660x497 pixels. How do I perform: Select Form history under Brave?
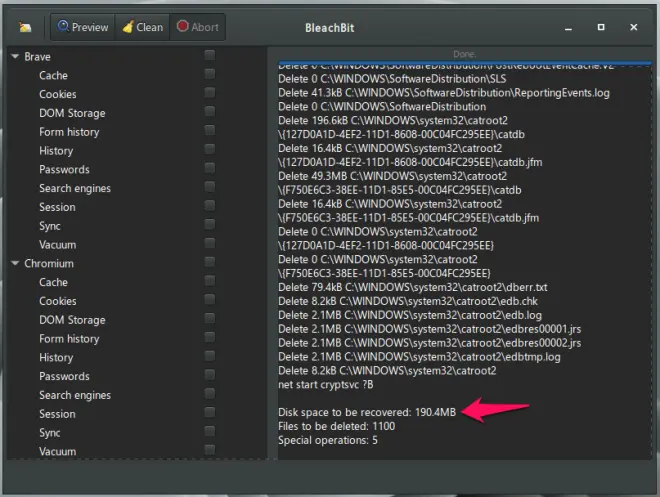pos(69,132)
